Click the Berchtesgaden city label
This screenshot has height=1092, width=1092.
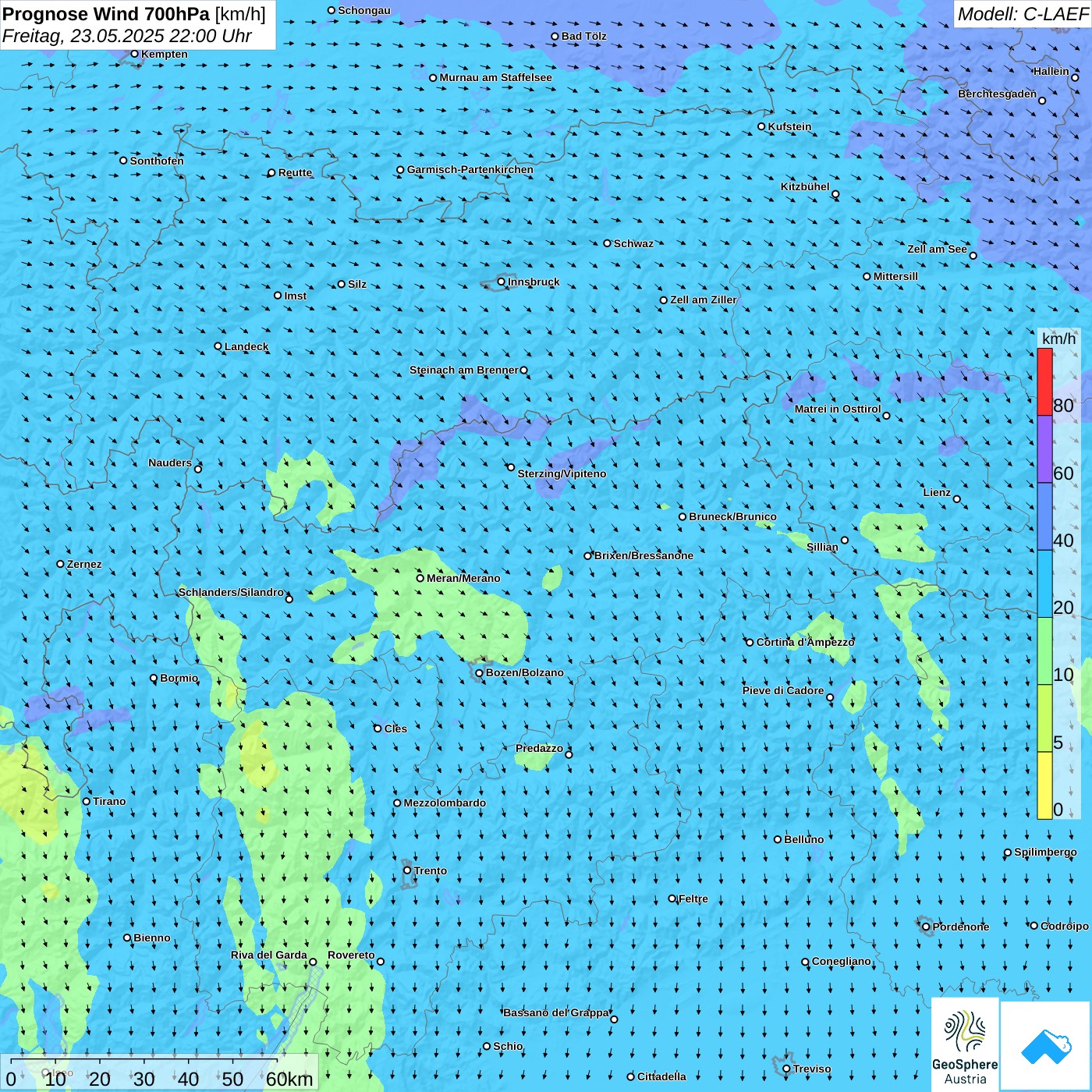tap(998, 94)
